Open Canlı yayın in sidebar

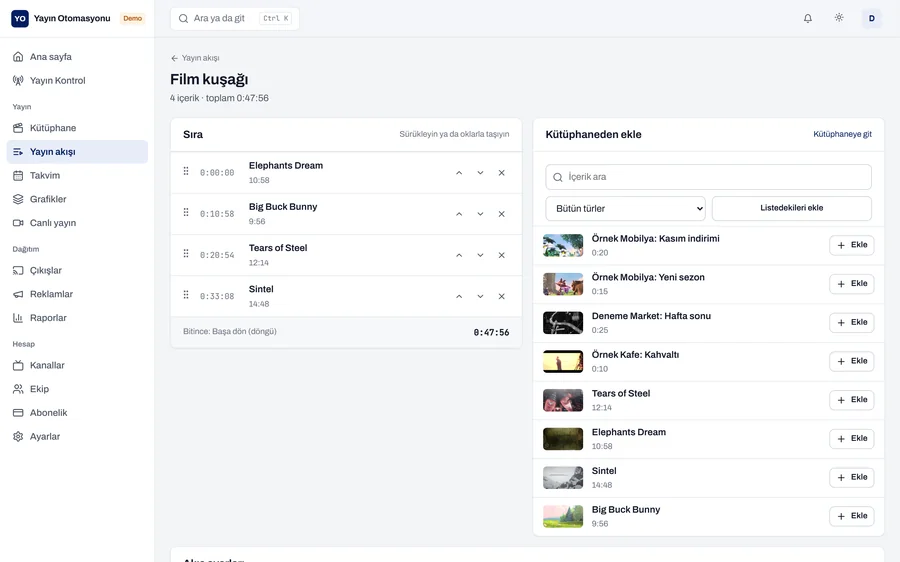pyautogui.click(x=77, y=223)
